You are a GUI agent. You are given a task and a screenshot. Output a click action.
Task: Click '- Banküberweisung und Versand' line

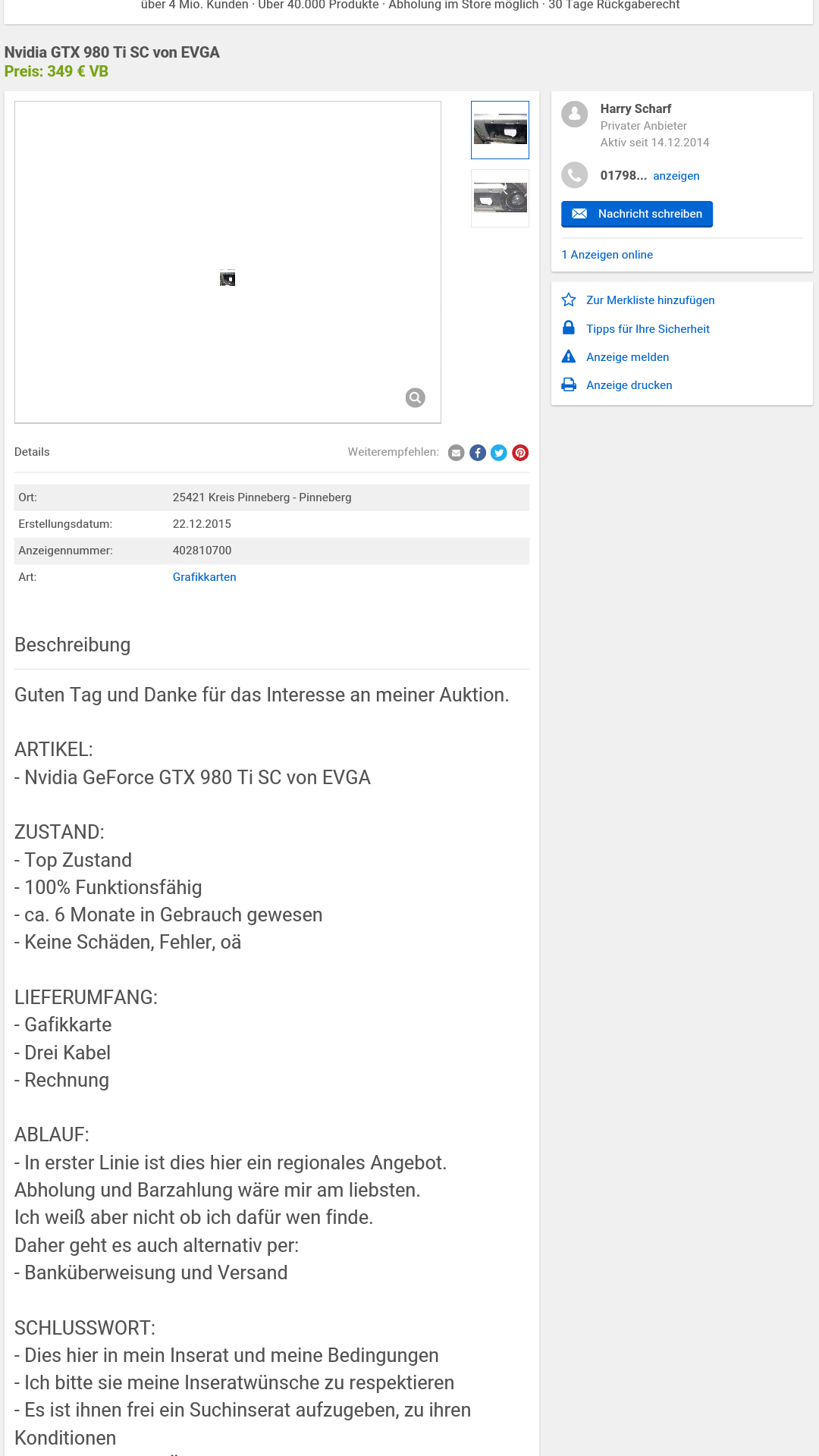151,1272
